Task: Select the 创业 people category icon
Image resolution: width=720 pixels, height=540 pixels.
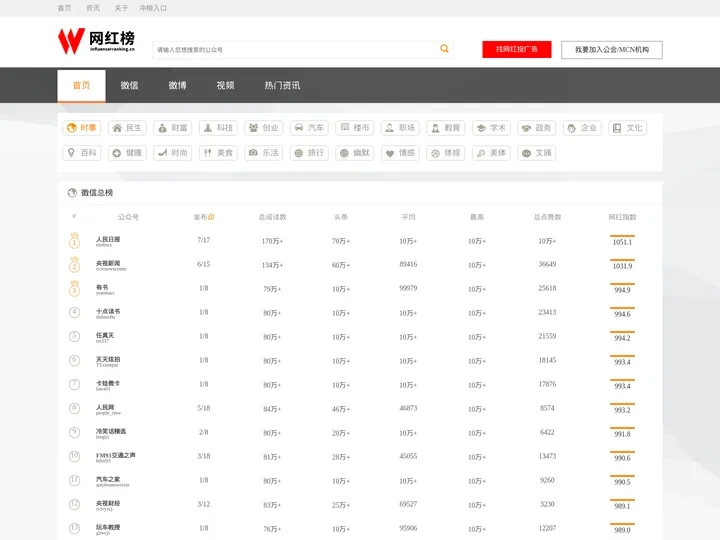Action: tap(253, 128)
